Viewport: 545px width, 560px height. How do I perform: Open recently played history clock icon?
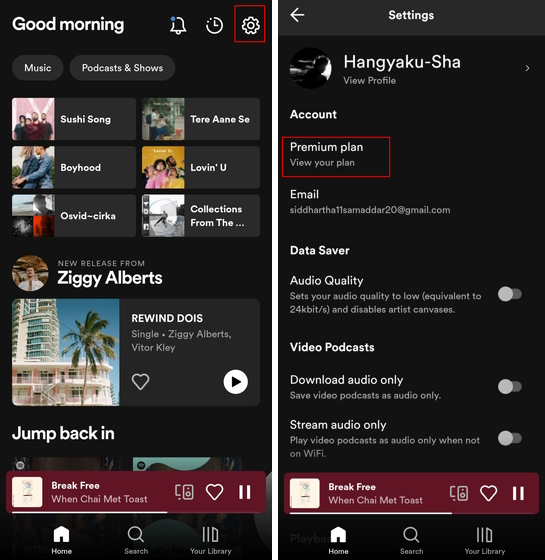[214, 25]
